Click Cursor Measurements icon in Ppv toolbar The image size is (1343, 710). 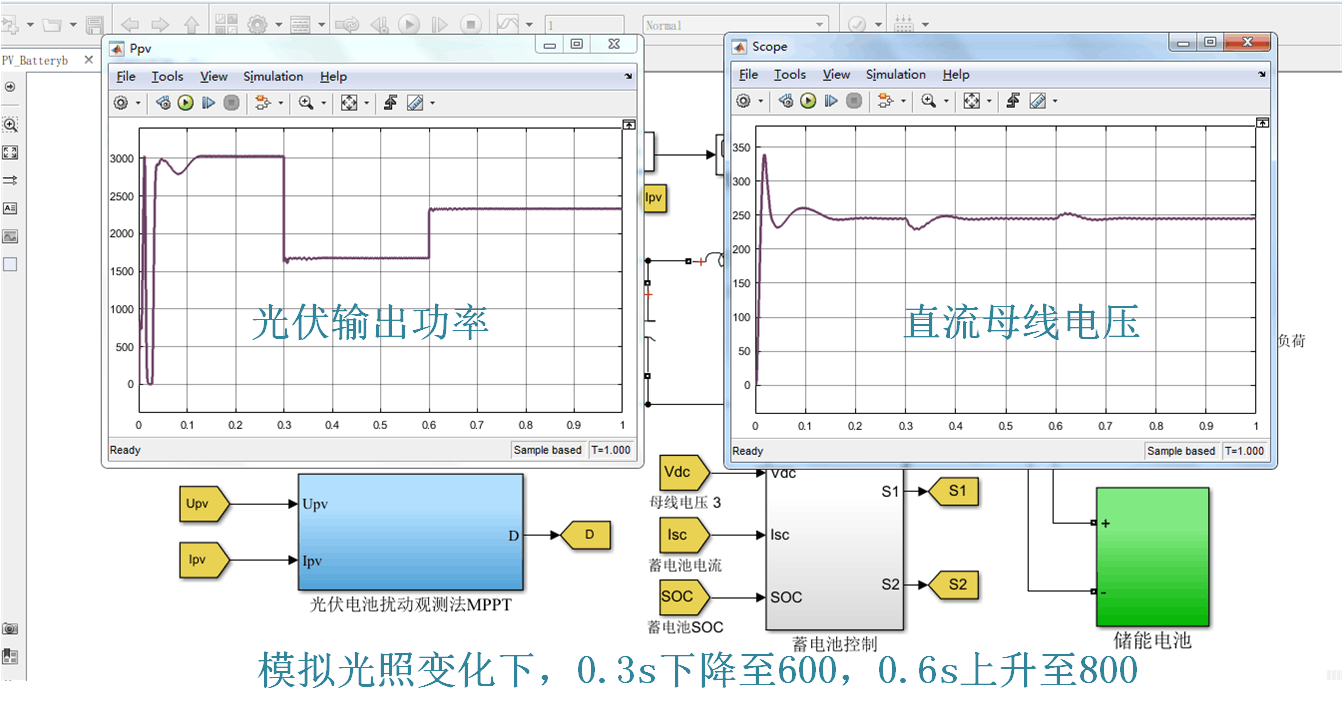tap(414, 102)
